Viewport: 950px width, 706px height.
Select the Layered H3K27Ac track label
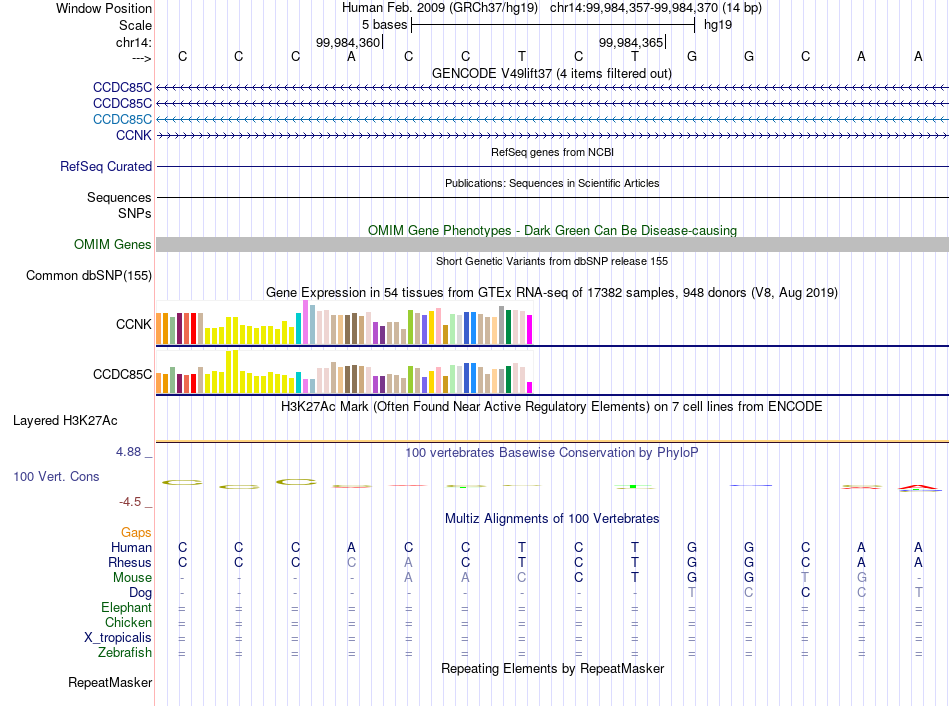tap(65, 421)
